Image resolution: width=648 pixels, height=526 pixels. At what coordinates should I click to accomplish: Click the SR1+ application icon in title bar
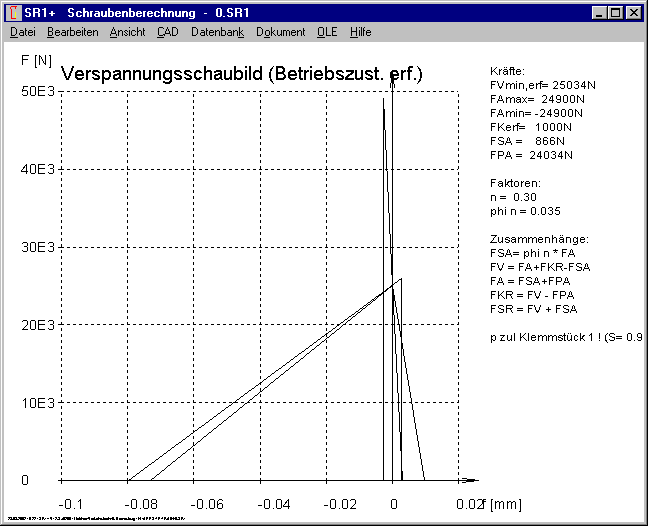[13, 12]
